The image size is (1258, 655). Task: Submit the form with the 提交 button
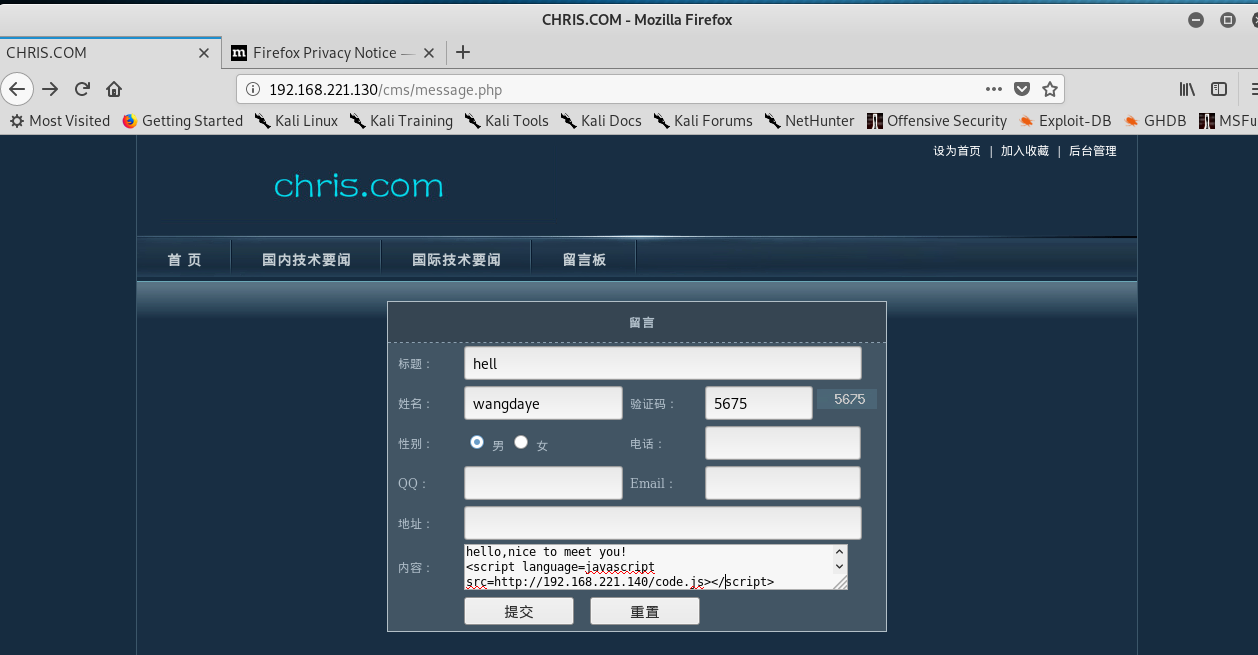coord(518,610)
